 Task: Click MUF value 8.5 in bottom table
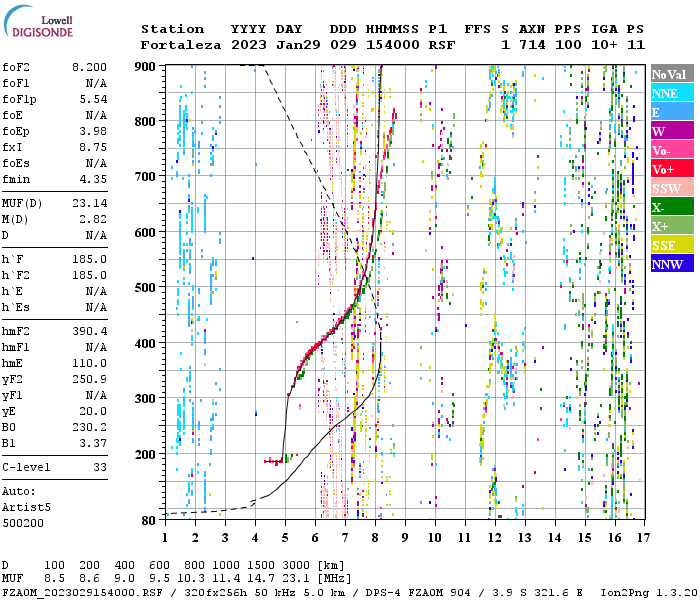click(54, 579)
